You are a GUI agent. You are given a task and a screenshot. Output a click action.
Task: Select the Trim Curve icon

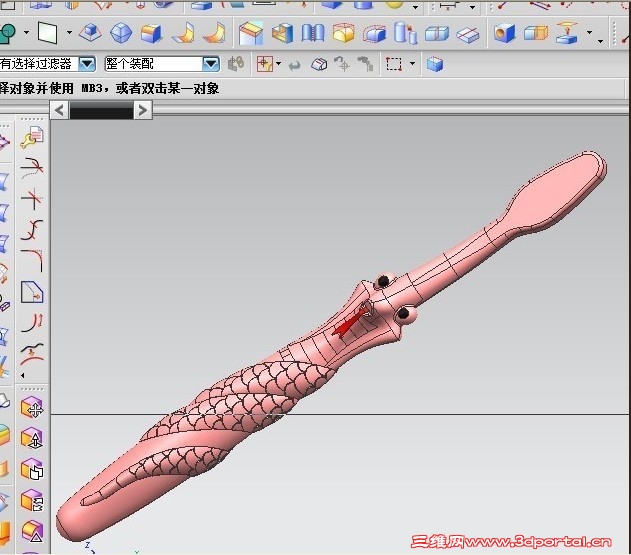point(32,167)
